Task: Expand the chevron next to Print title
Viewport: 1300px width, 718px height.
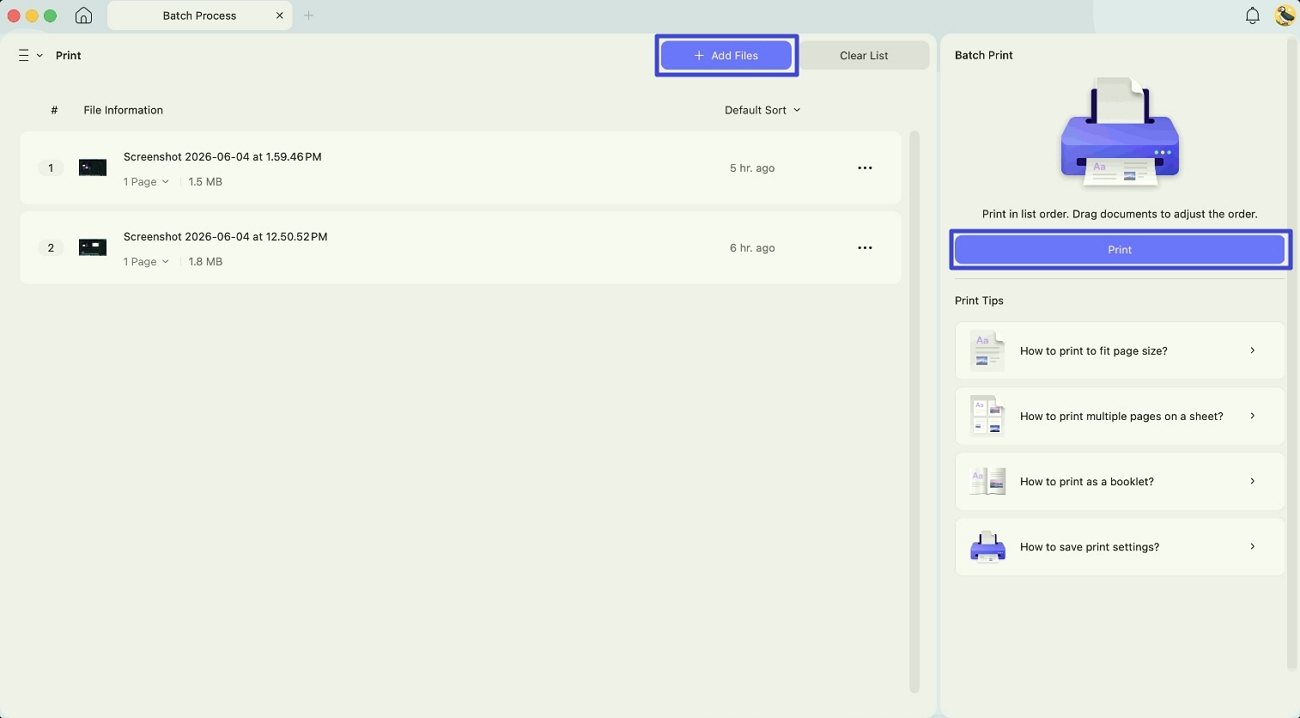Action: pos(40,55)
